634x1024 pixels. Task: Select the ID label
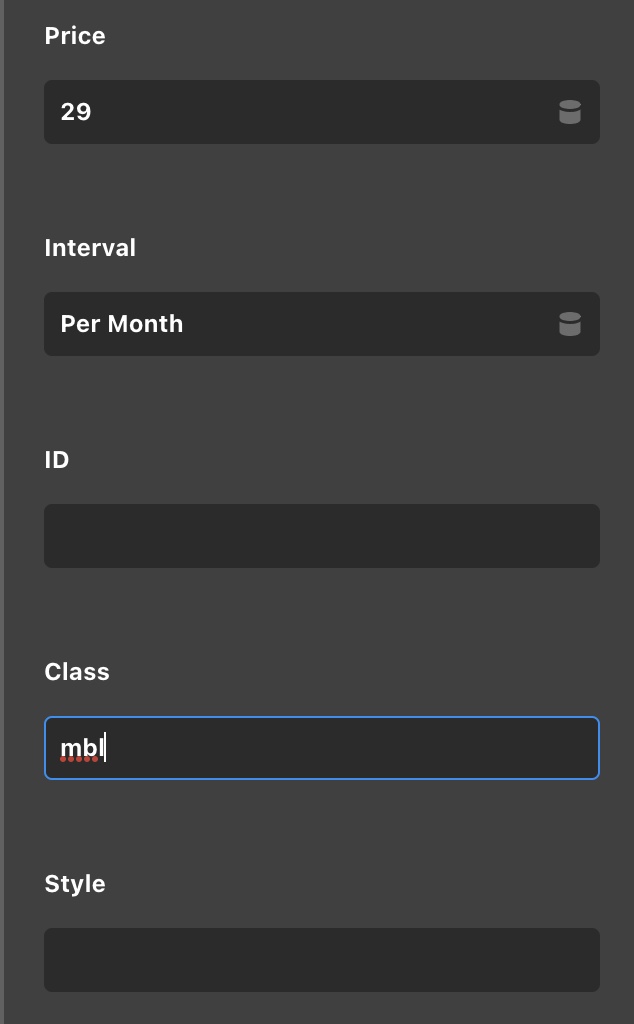coord(57,460)
